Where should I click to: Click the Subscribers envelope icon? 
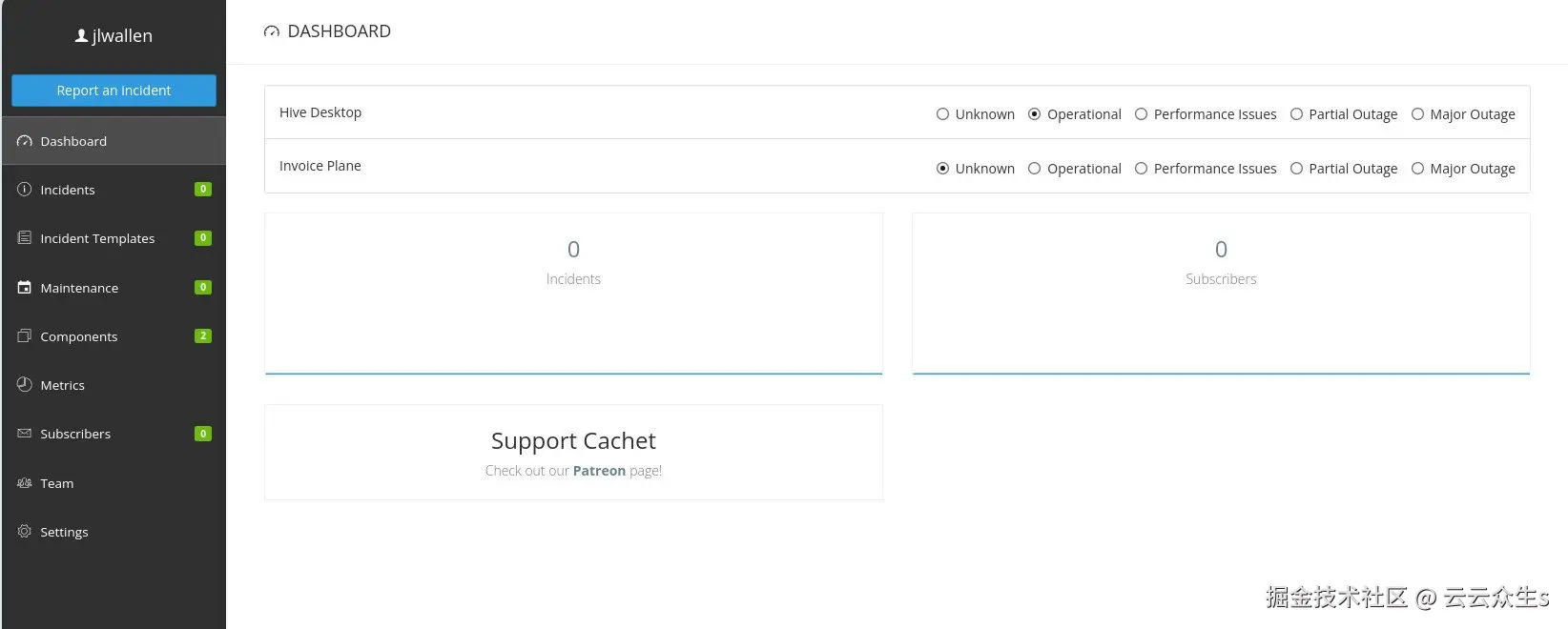pyautogui.click(x=25, y=434)
